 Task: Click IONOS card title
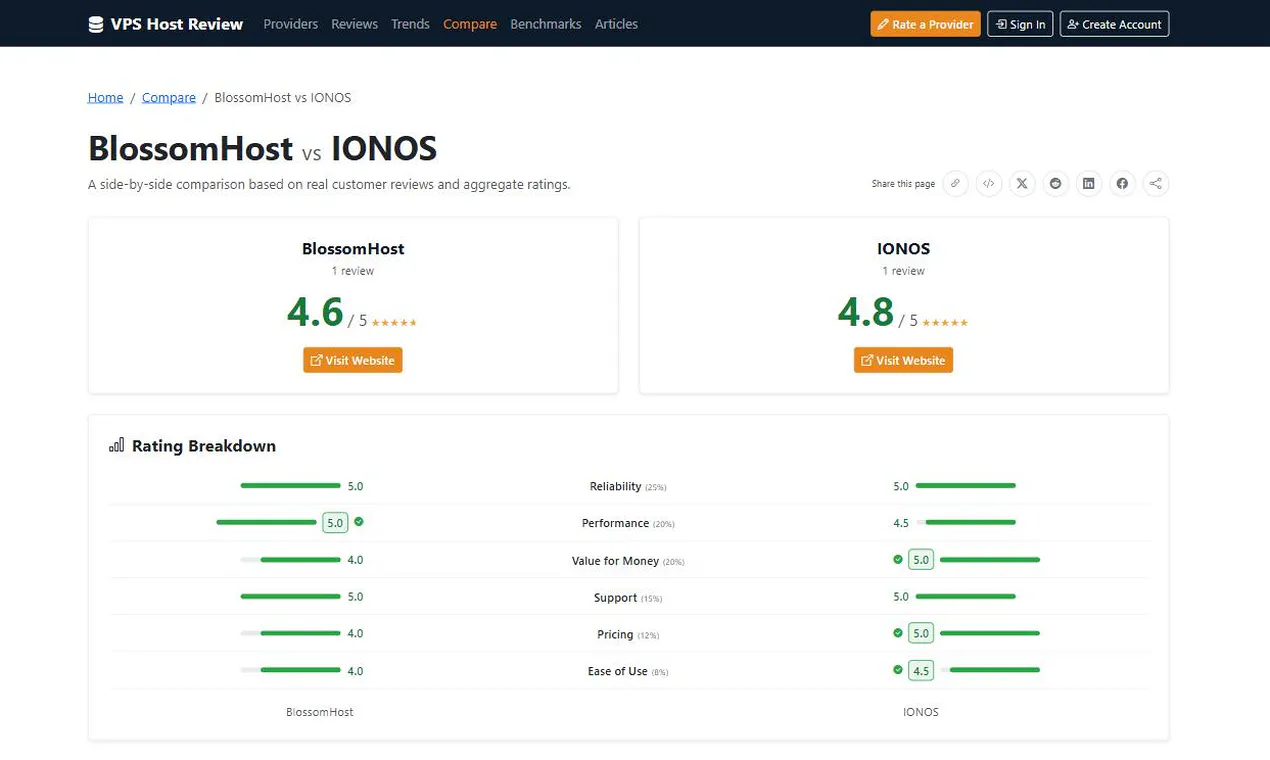pyautogui.click(x=903, y=248)
